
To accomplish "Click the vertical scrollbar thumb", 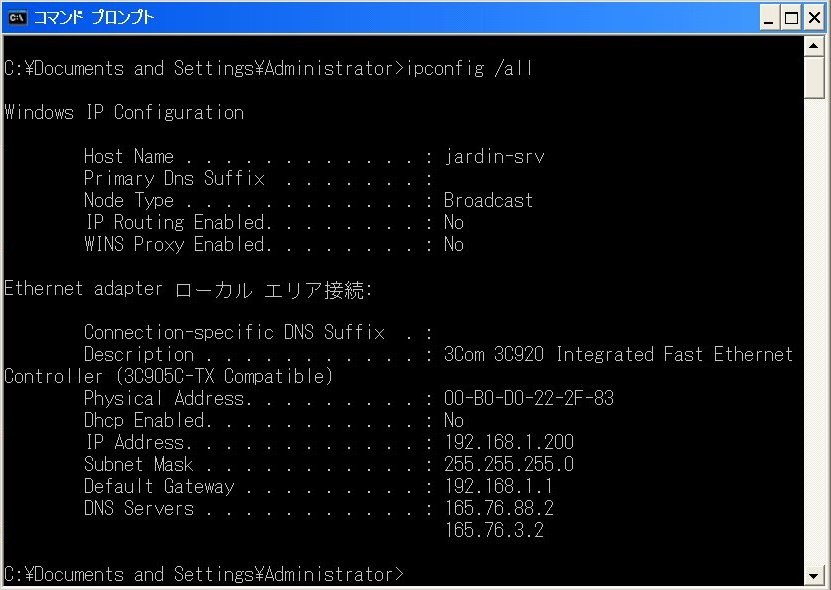I will tap(814, 78).
